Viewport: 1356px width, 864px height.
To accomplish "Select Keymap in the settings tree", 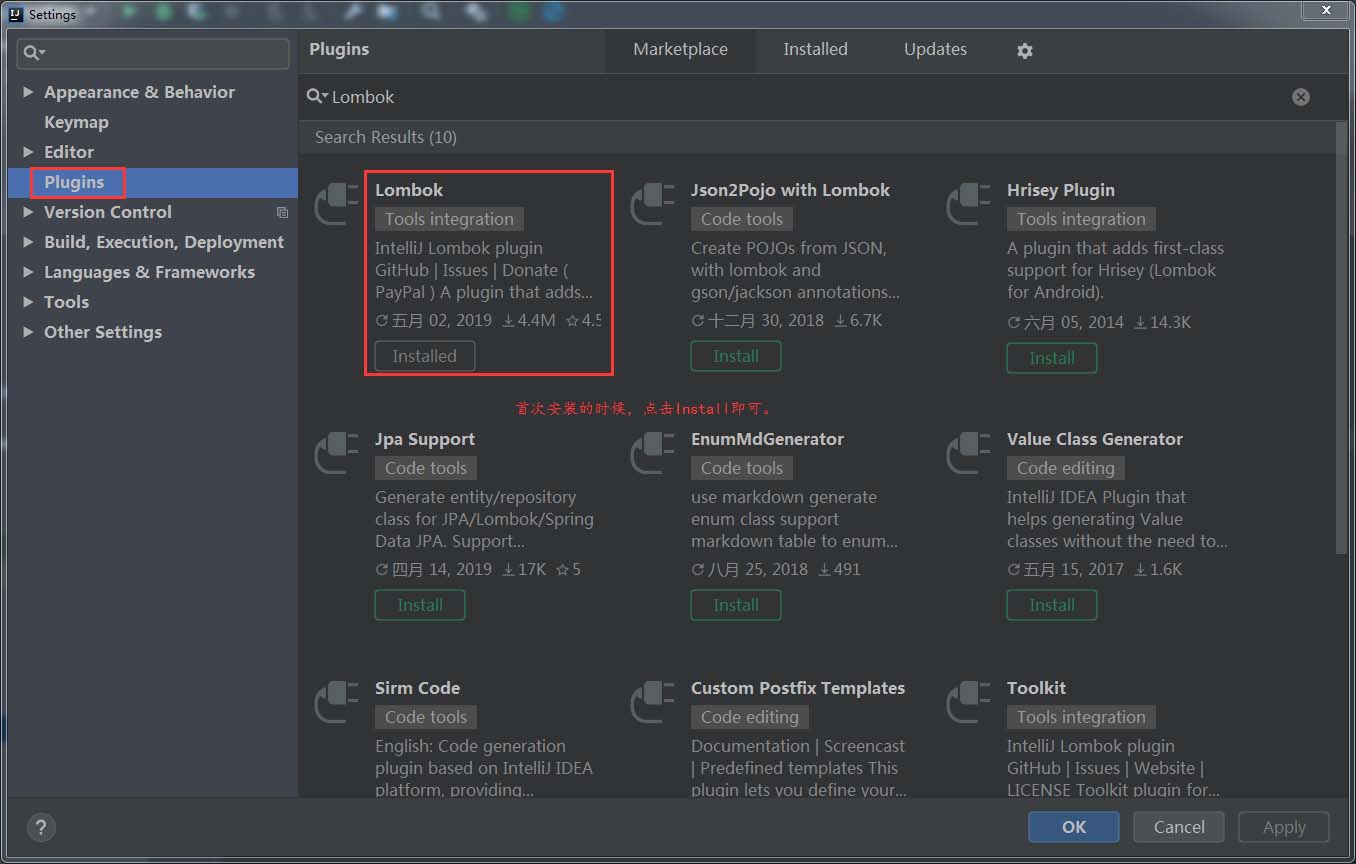I will (x=152, y=122).
